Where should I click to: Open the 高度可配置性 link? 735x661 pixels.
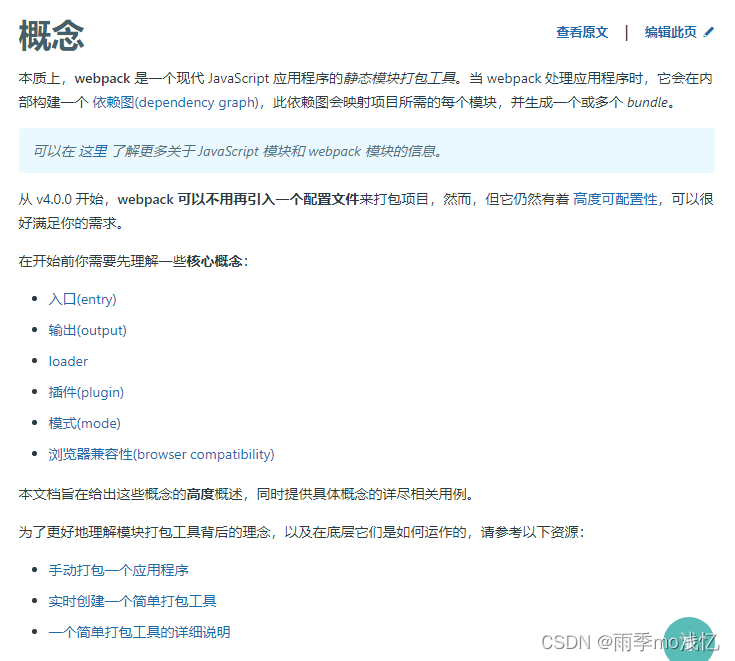click(x=615, y=199)
